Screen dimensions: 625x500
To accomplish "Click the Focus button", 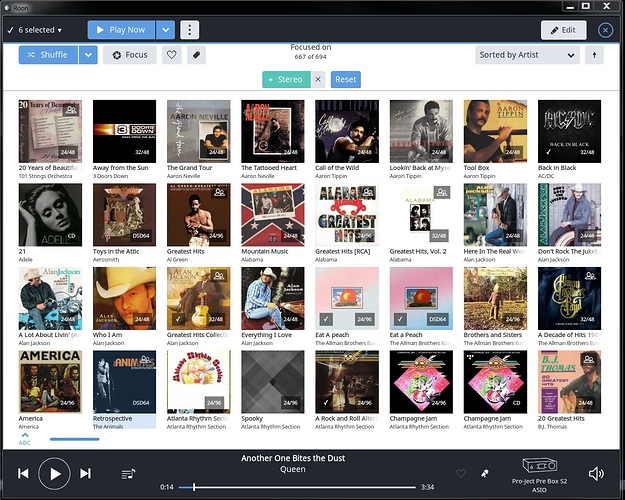I will point(130,55).
